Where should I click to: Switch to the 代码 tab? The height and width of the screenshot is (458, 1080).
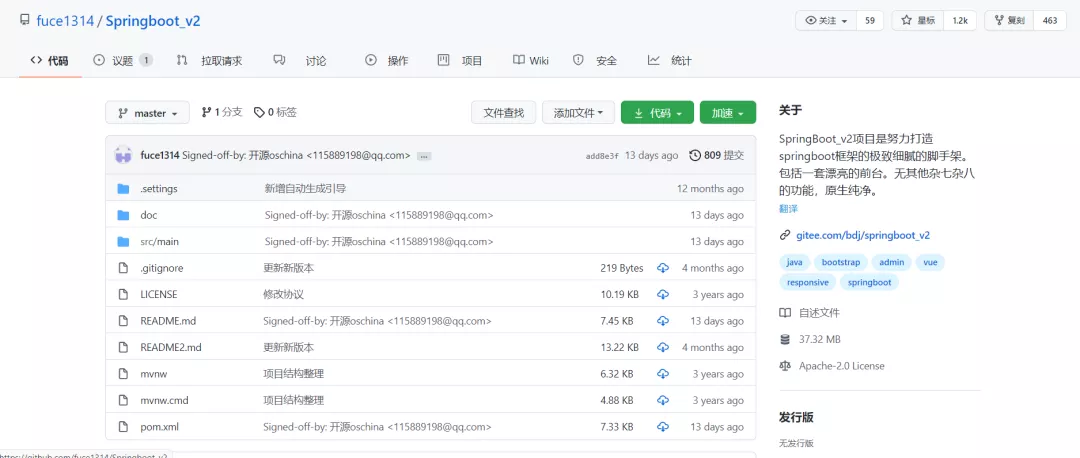[50, 61]
